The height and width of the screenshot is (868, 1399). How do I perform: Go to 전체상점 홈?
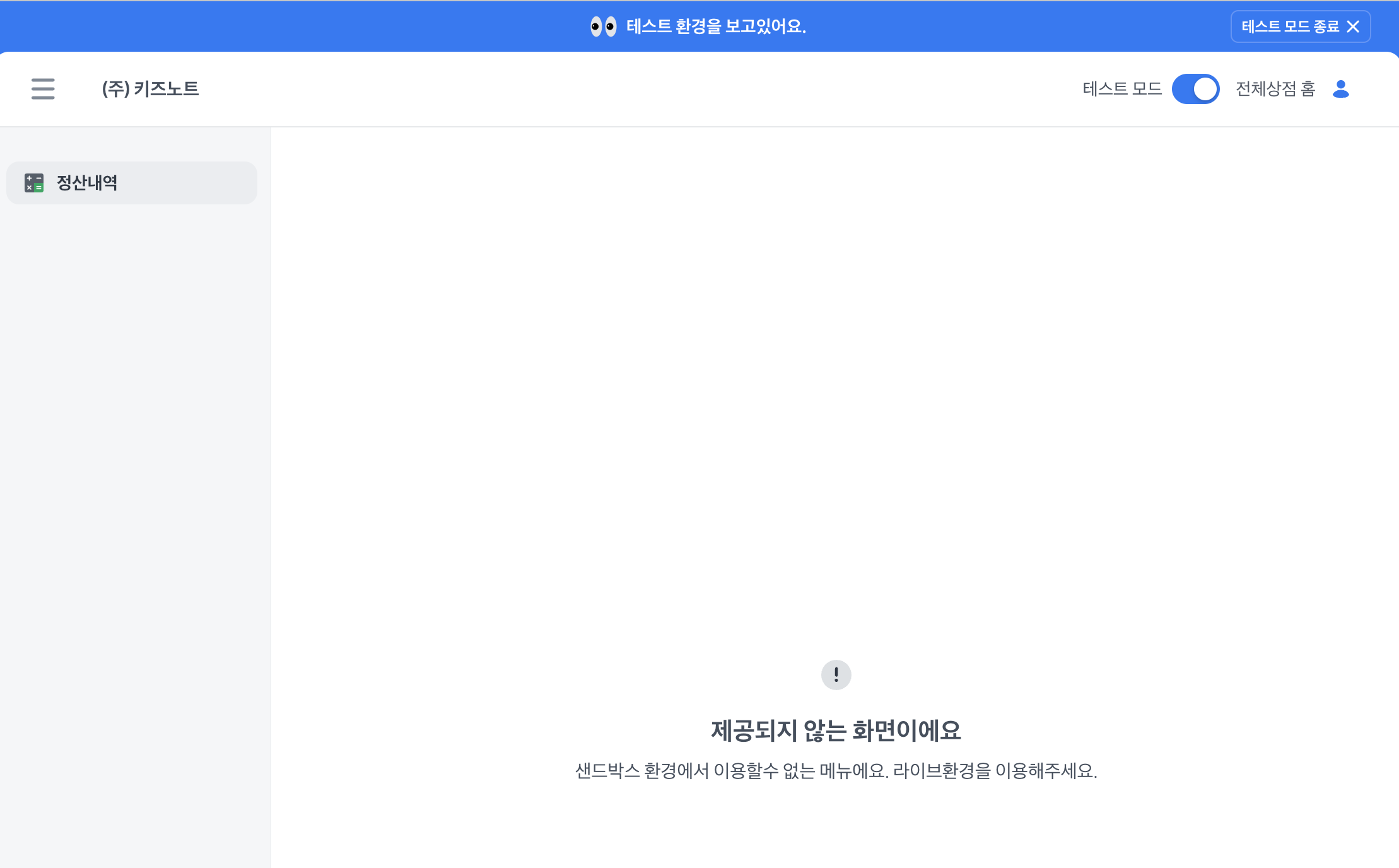(1275, 89)
